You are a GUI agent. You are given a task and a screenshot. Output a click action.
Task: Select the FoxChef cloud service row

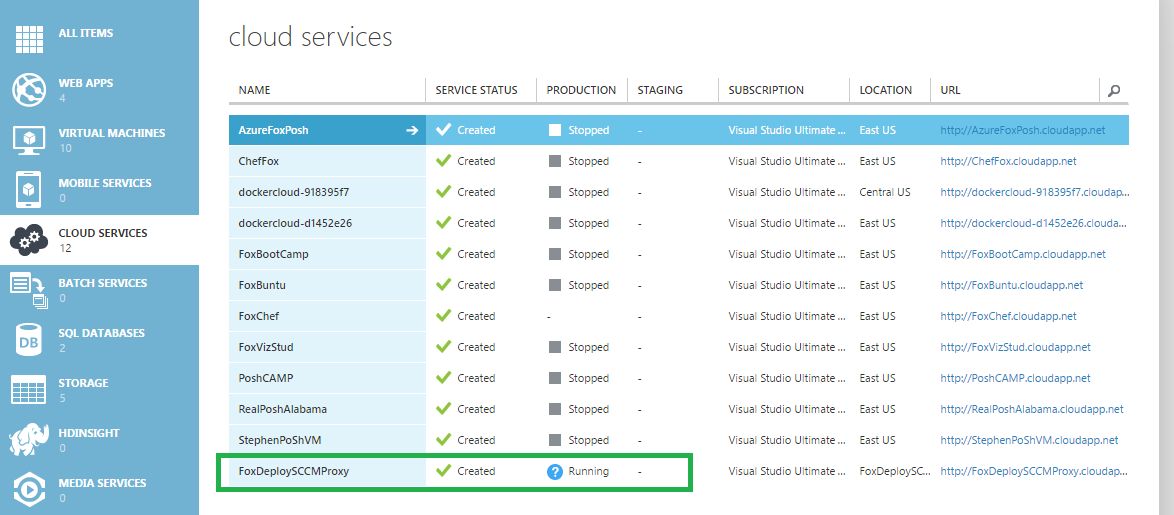coord(678,316)
